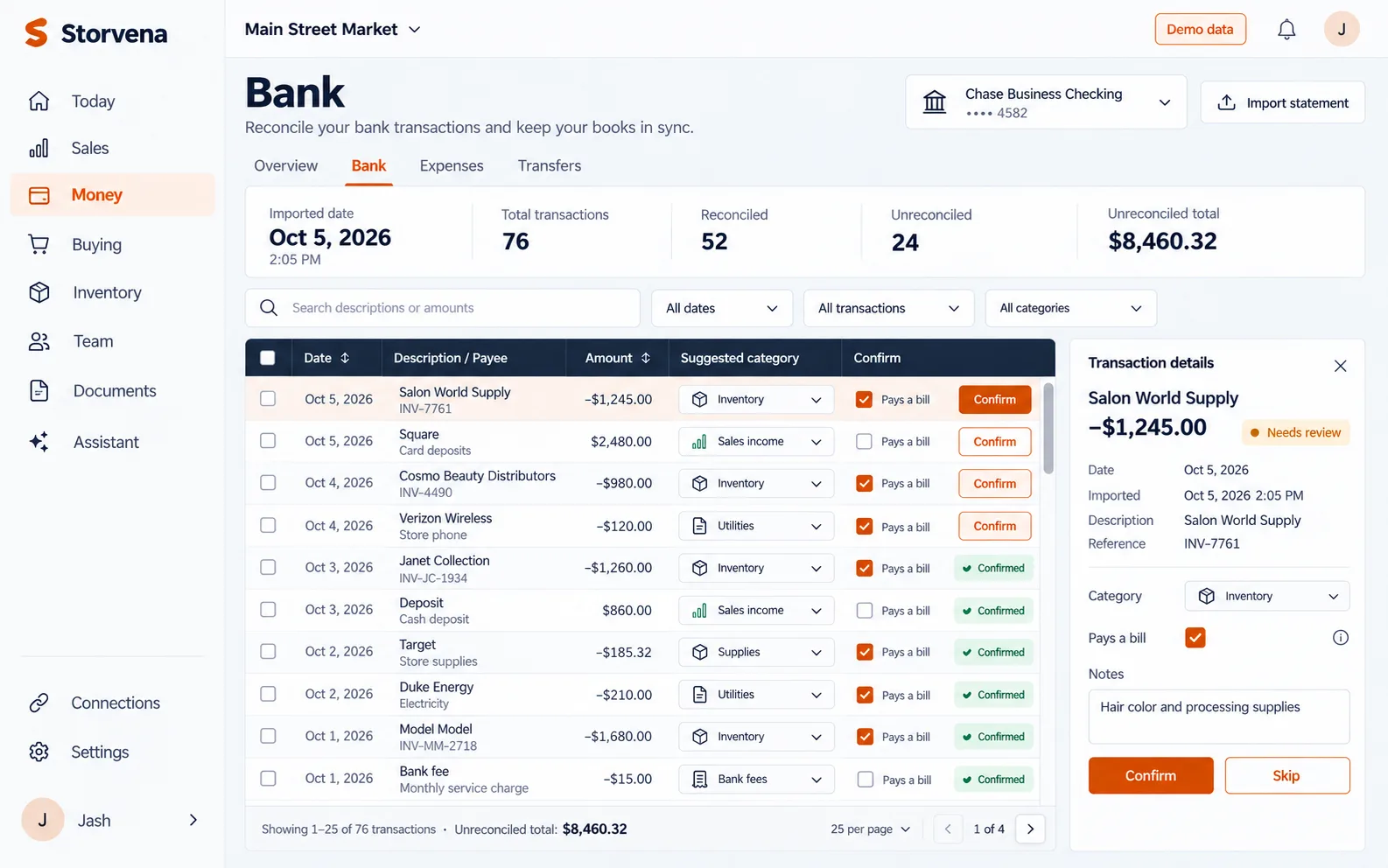Open Money in the sidebar
Viewport: 1388px width, 868px height.
point(112,195)
